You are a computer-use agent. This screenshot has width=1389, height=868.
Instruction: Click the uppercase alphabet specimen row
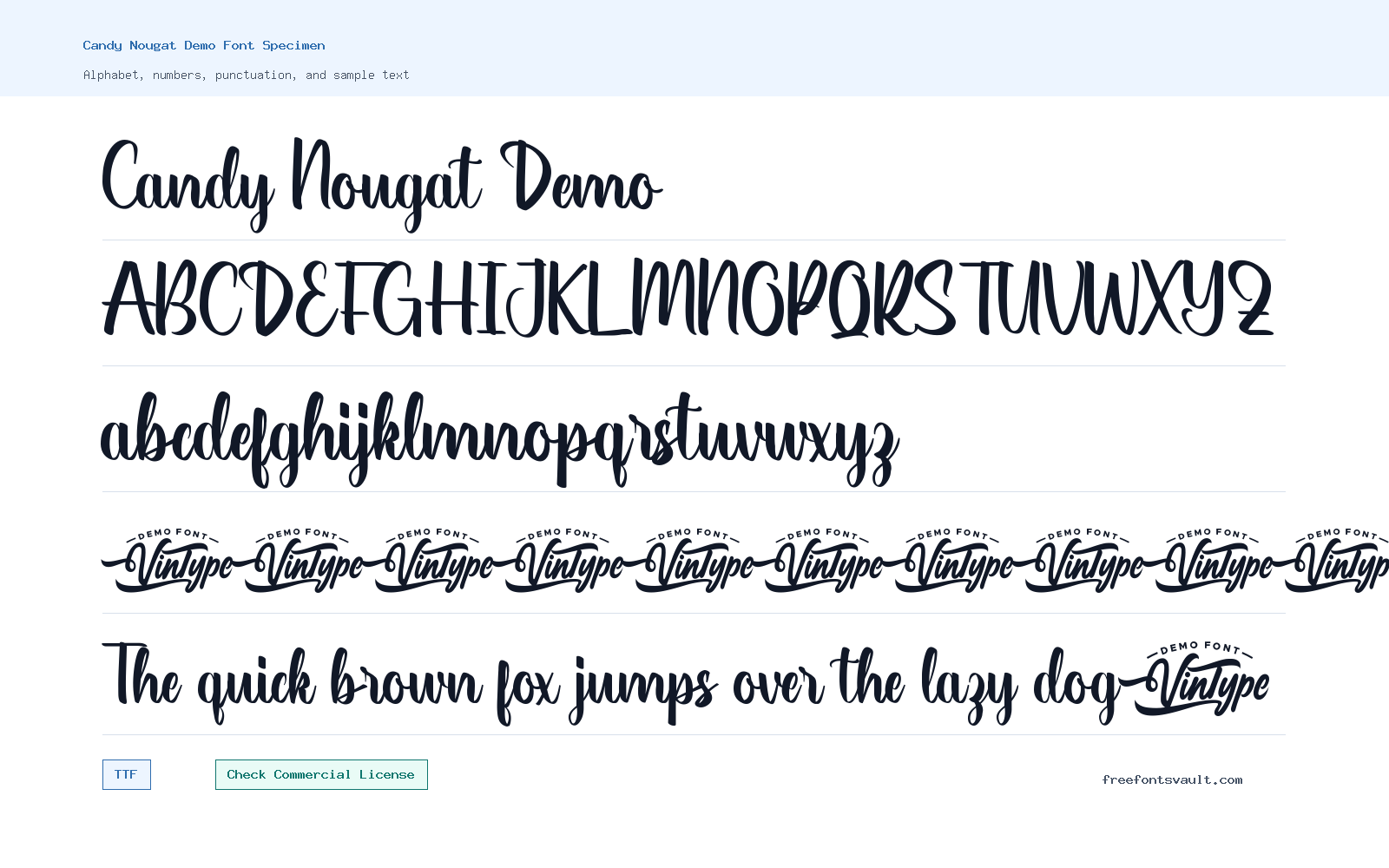(688, 299)
